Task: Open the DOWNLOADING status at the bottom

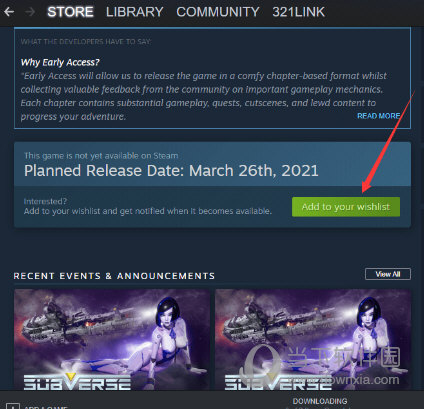Action: click(320, 401)
